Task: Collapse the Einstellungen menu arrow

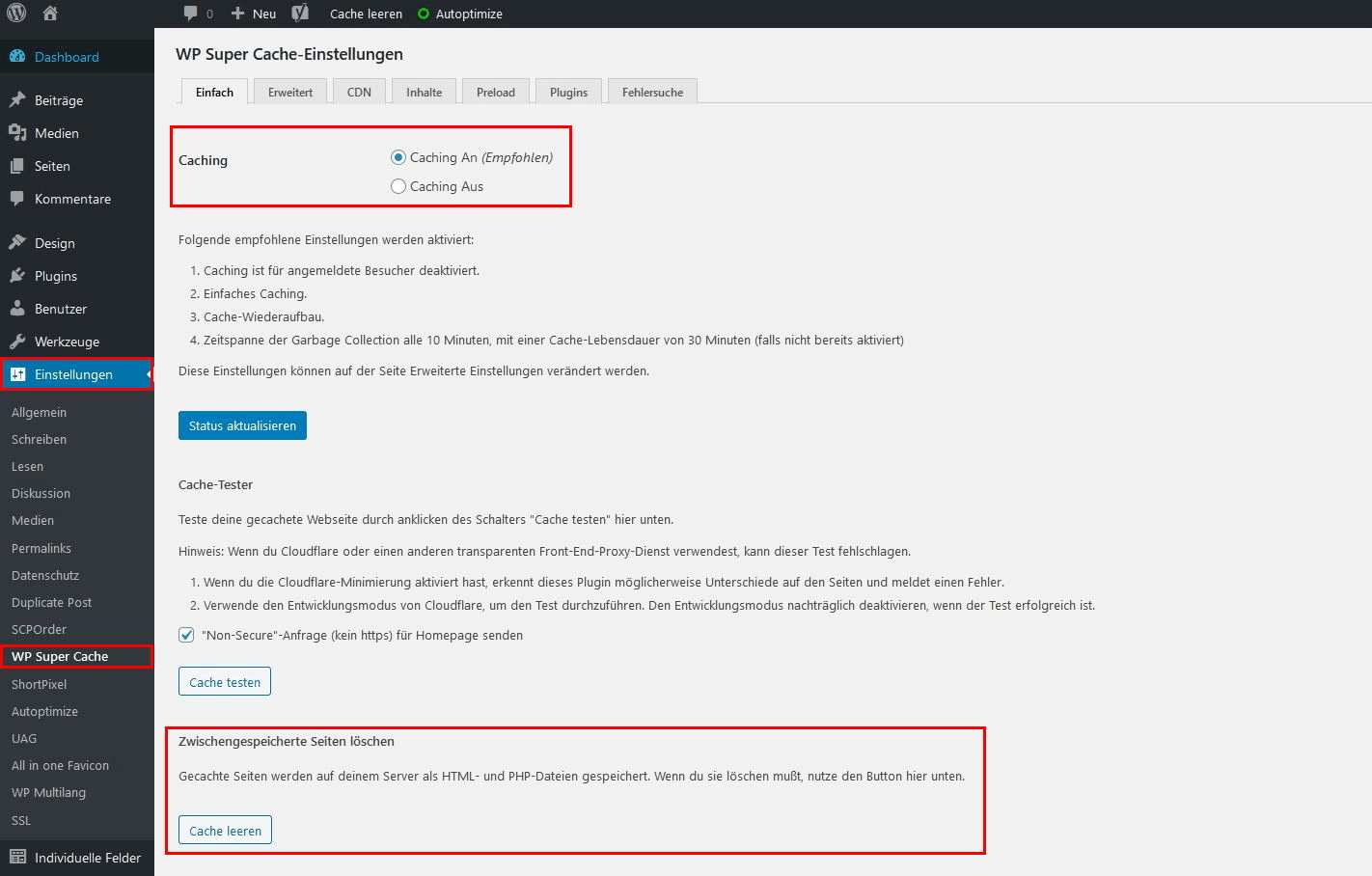Action: [x=149, y=374]
